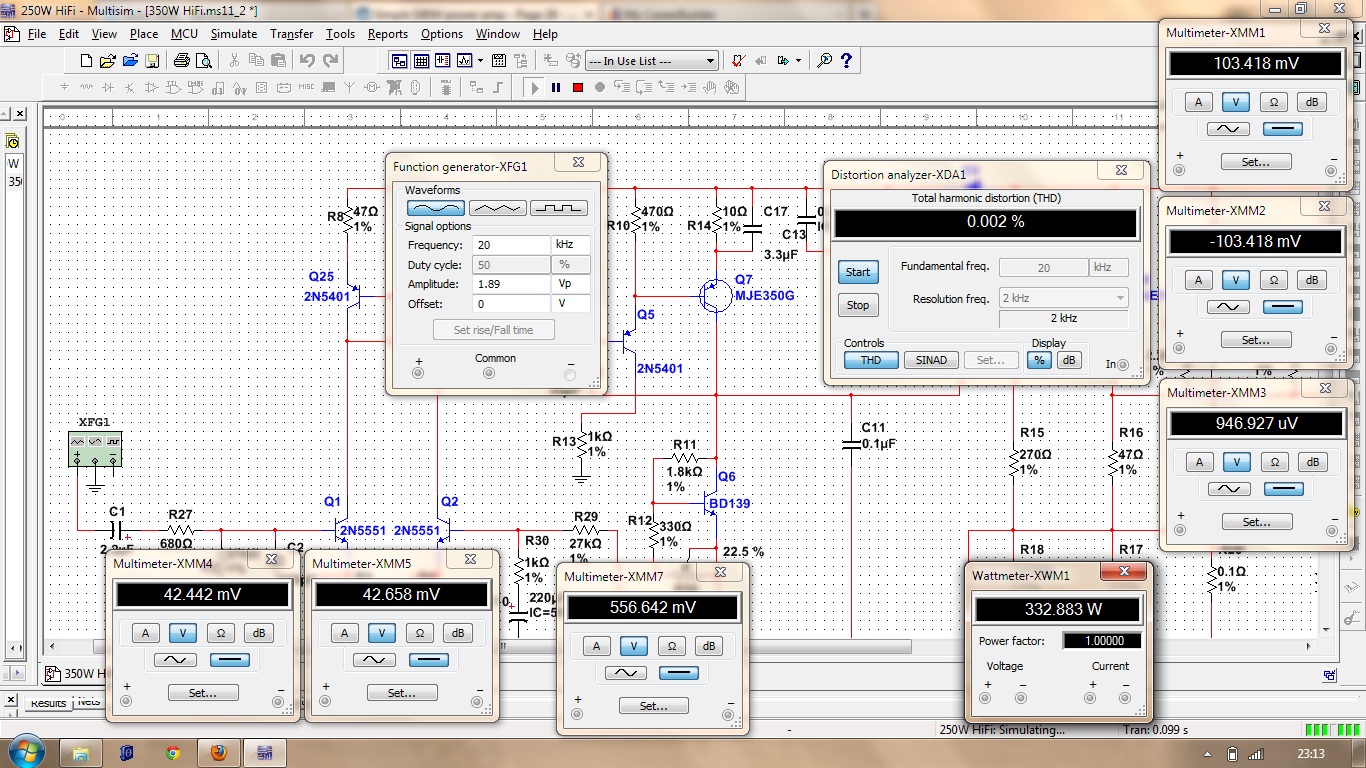Click the XFG1 function generator symbol on schematic
The width and height of the screenshot is (1366, 768).
pos(95,449)
